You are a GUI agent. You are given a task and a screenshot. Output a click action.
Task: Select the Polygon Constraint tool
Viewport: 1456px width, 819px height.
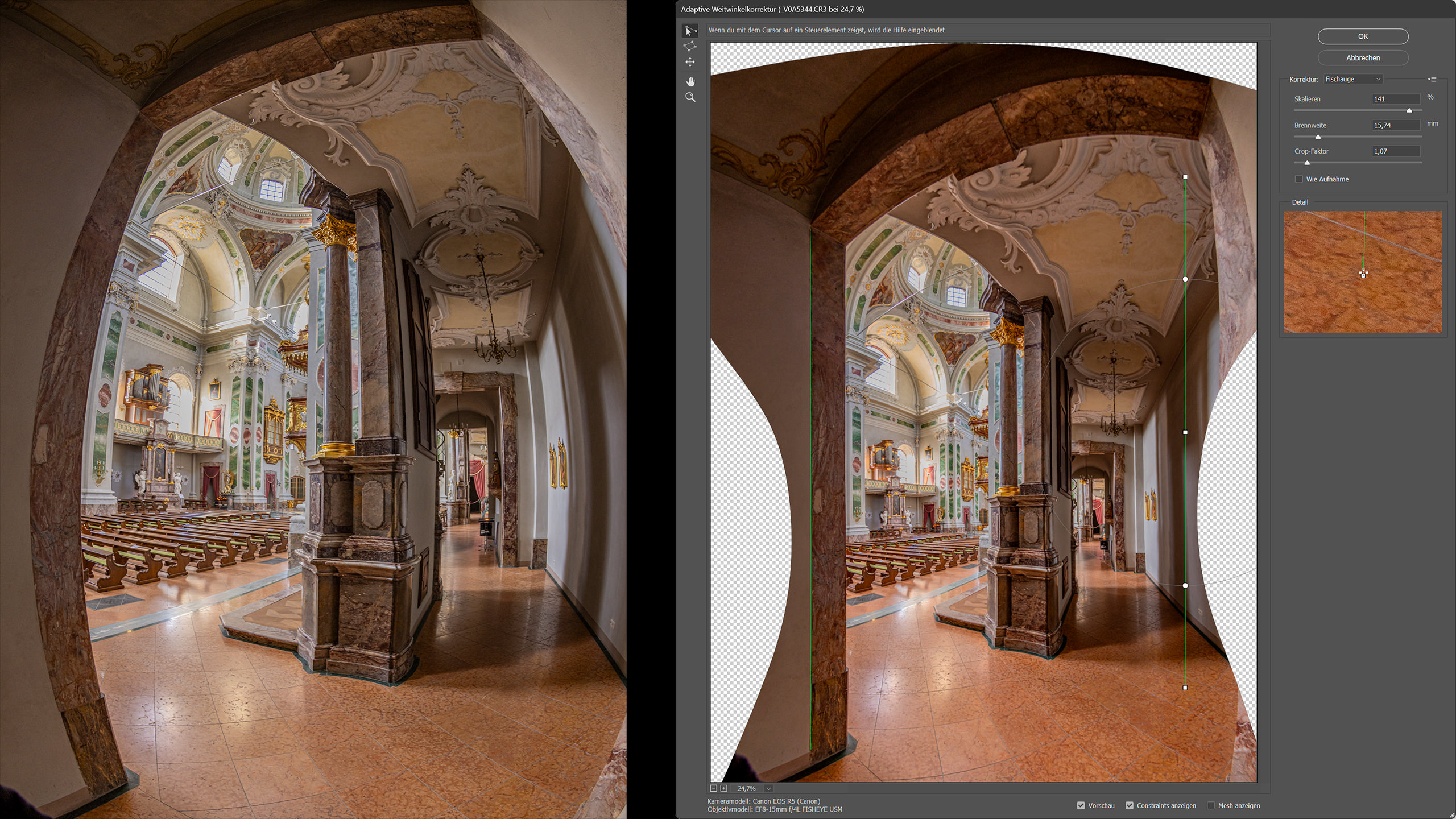click(689, 46)
